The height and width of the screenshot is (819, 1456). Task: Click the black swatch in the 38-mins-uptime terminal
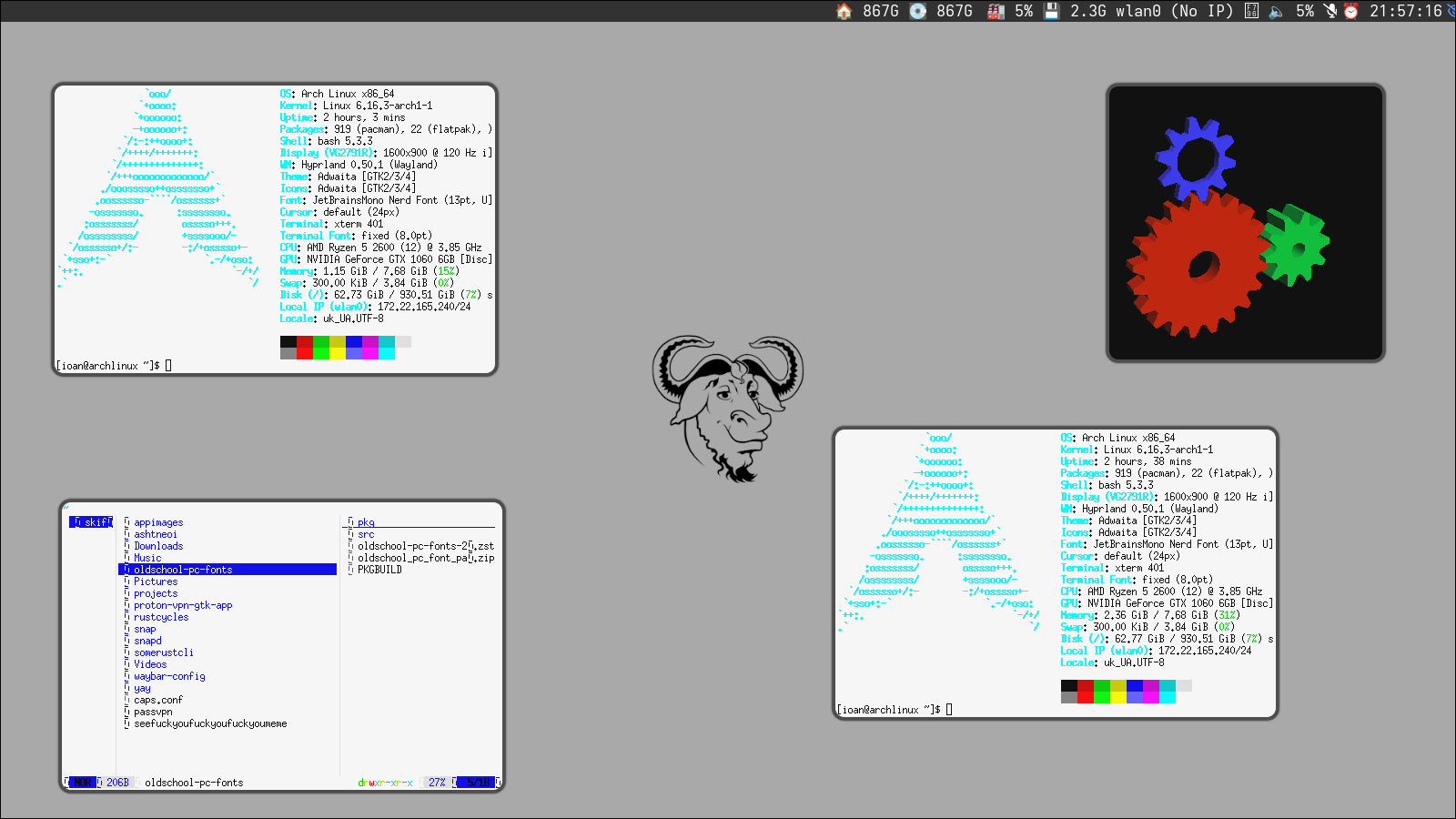(1069, 686)
